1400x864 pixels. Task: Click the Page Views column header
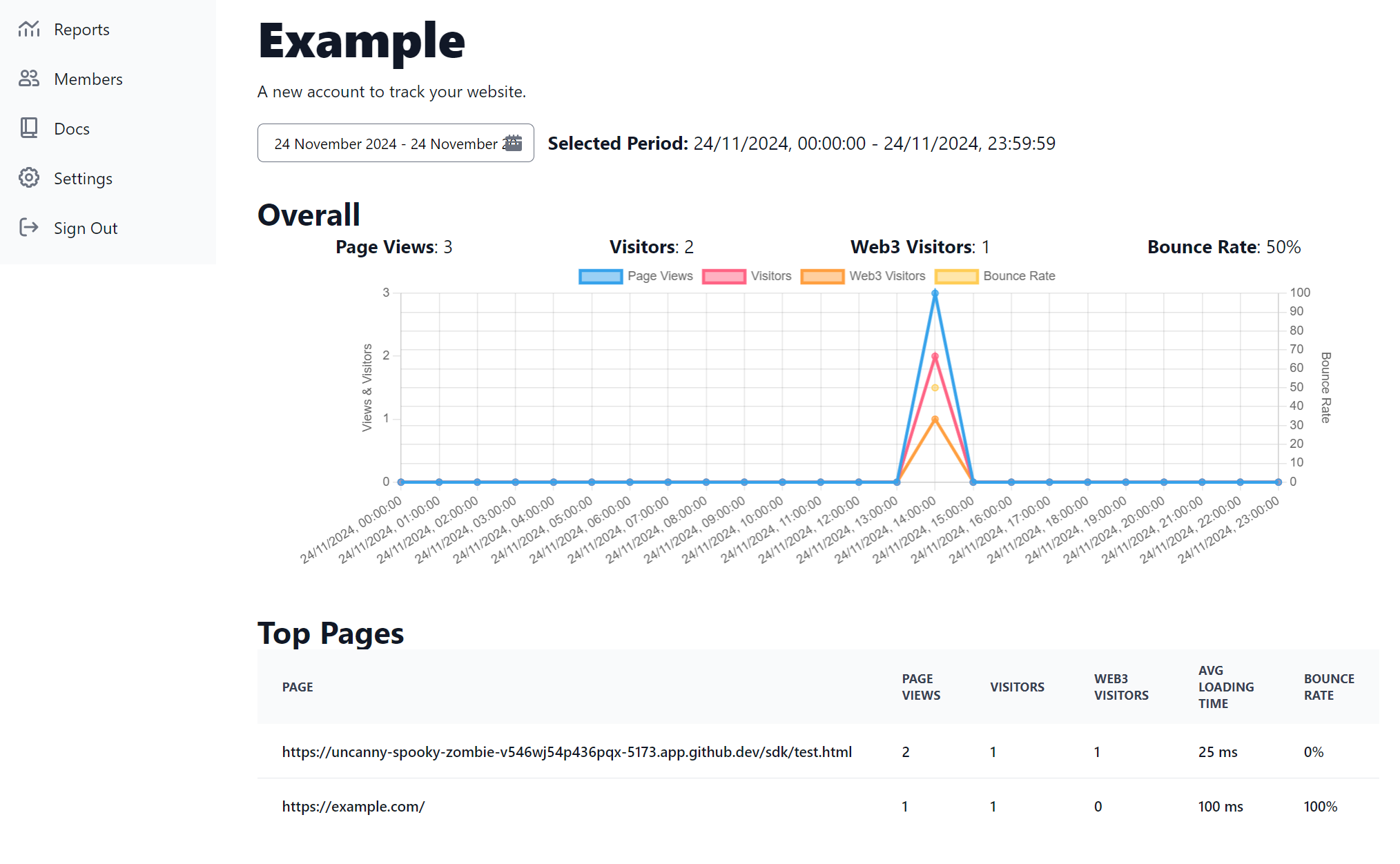coord(920,687)
